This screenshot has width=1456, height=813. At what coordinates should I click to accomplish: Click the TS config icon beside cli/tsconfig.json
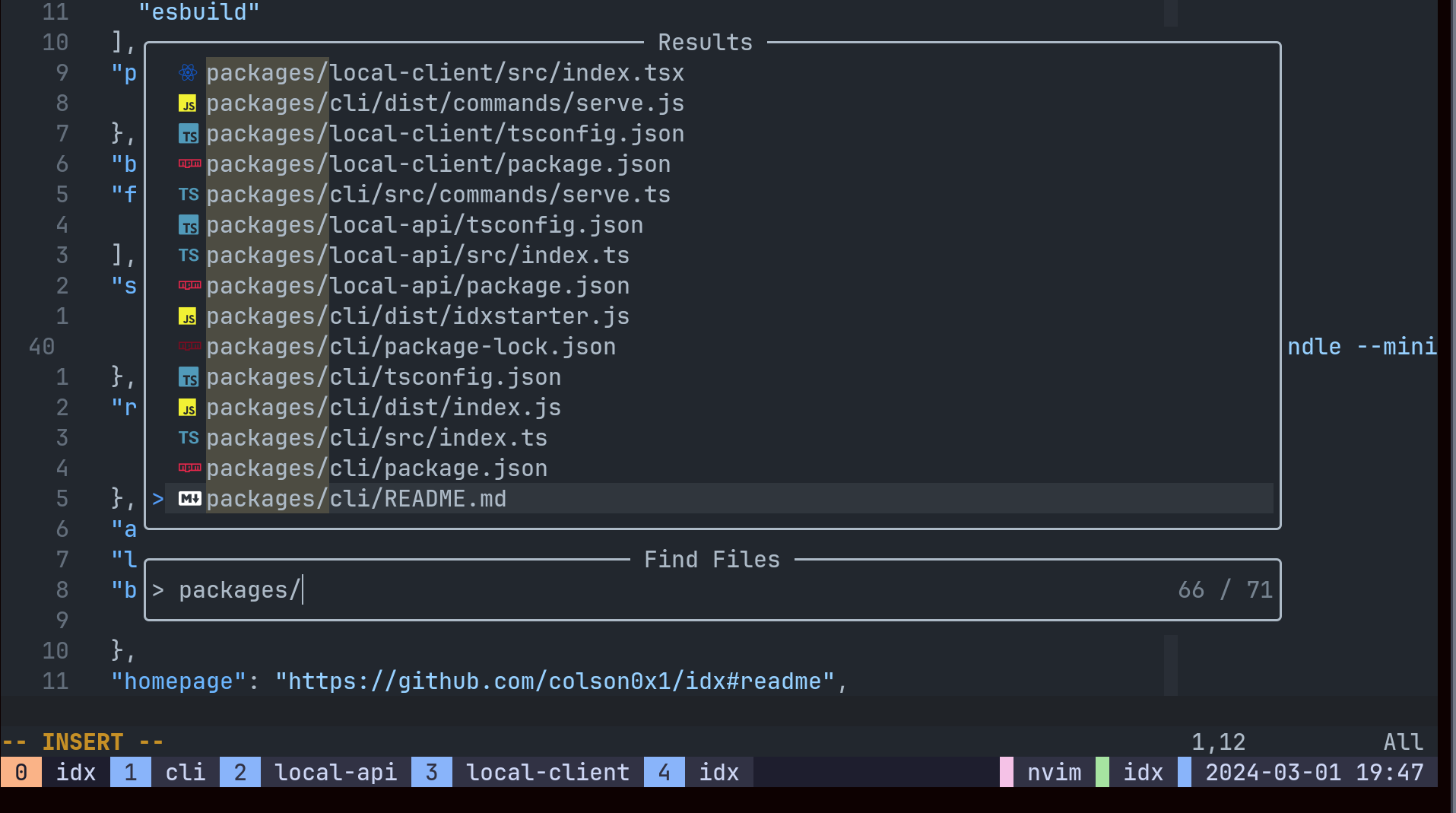coord(189,377)
